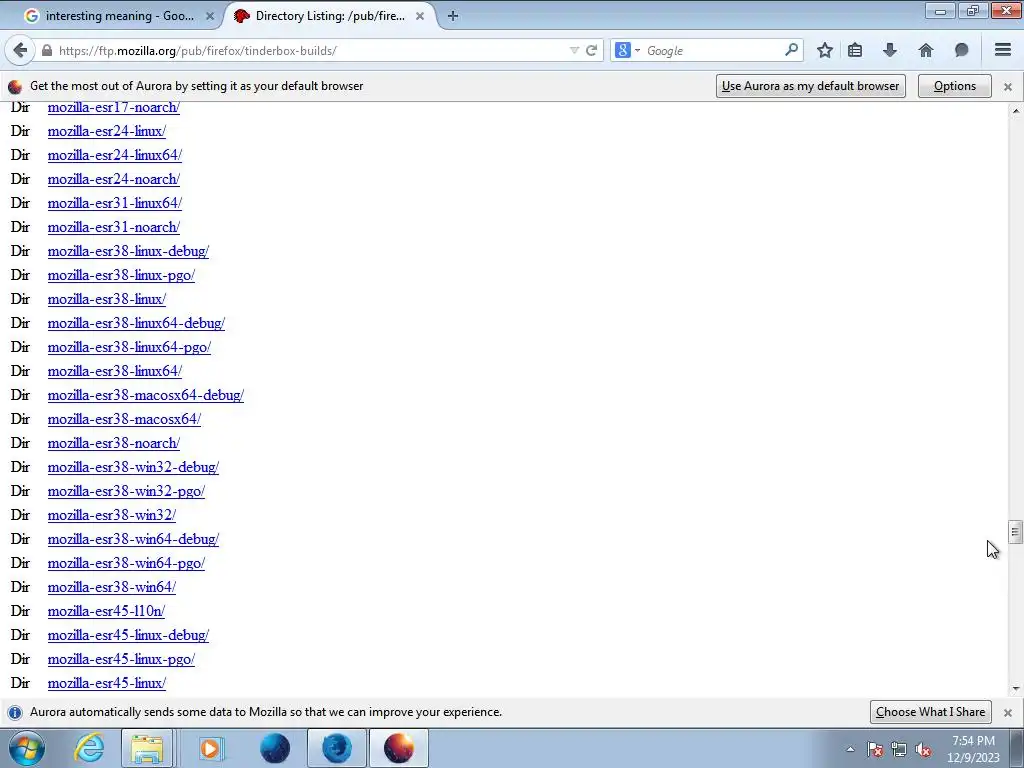Open mozilla-esr38-macosx64/ link

[124, 419]
